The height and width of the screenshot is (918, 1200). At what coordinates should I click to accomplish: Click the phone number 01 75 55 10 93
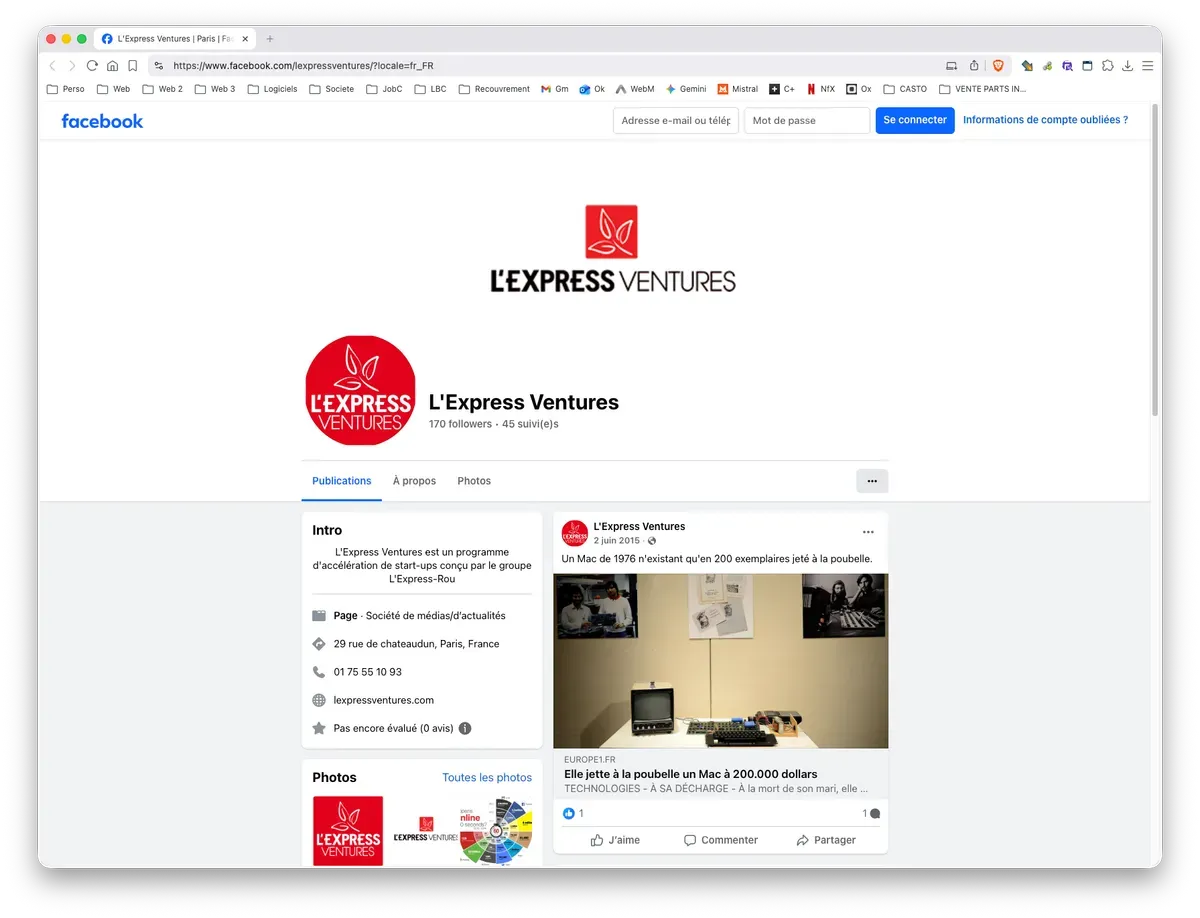368,672
